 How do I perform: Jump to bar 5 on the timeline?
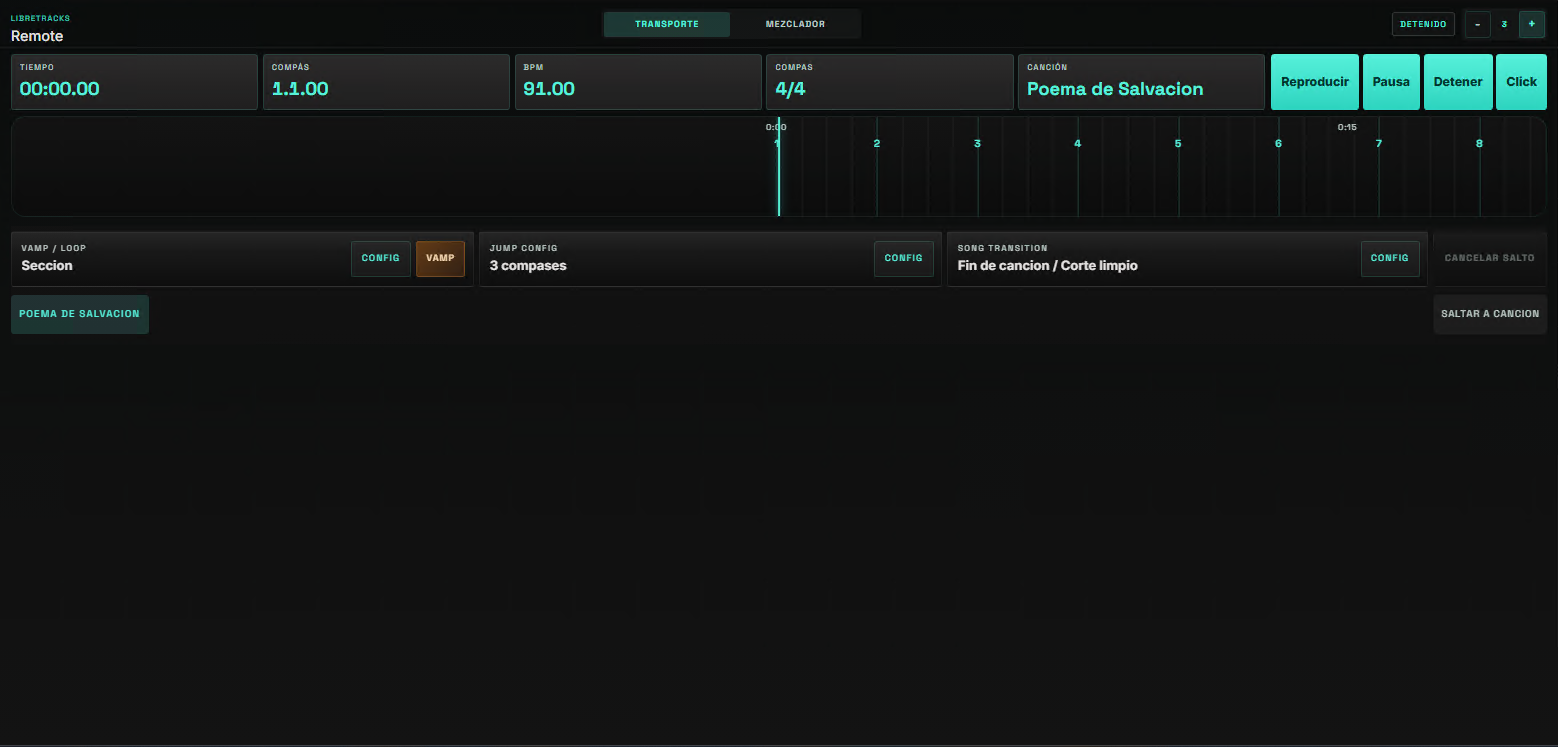click(x=1178, y=144)
